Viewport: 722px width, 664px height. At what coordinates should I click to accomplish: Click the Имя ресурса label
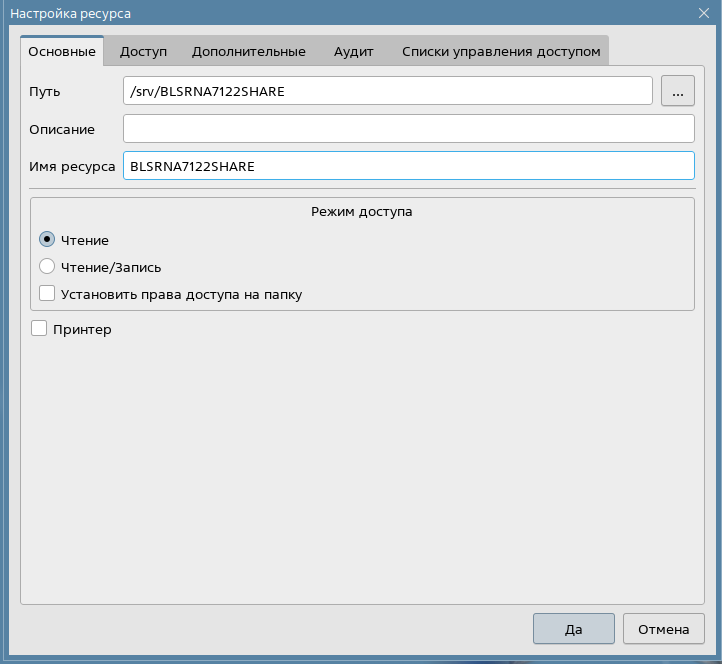point(72,167)
